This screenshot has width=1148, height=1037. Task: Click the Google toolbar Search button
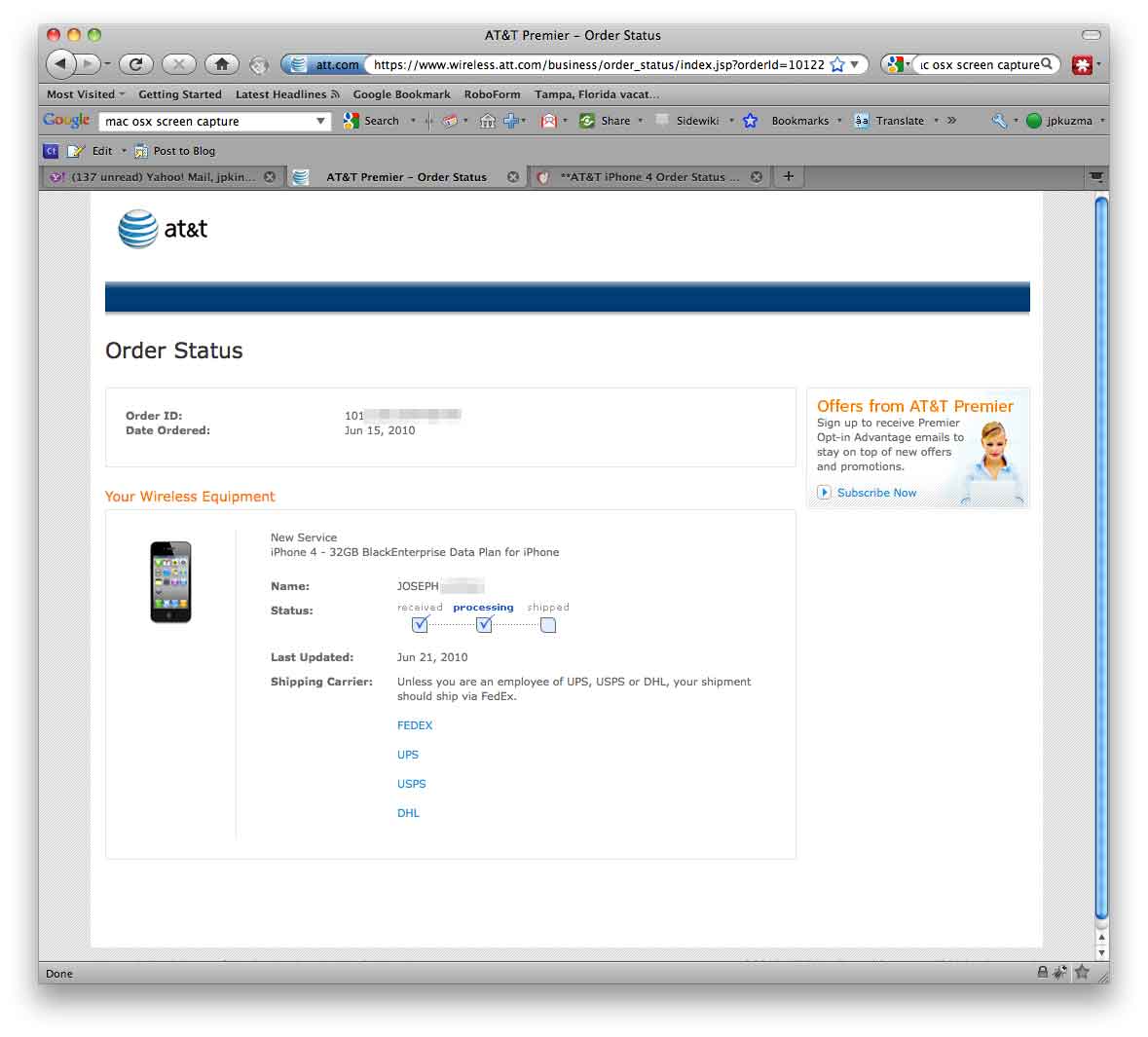(x=371, y=121)
